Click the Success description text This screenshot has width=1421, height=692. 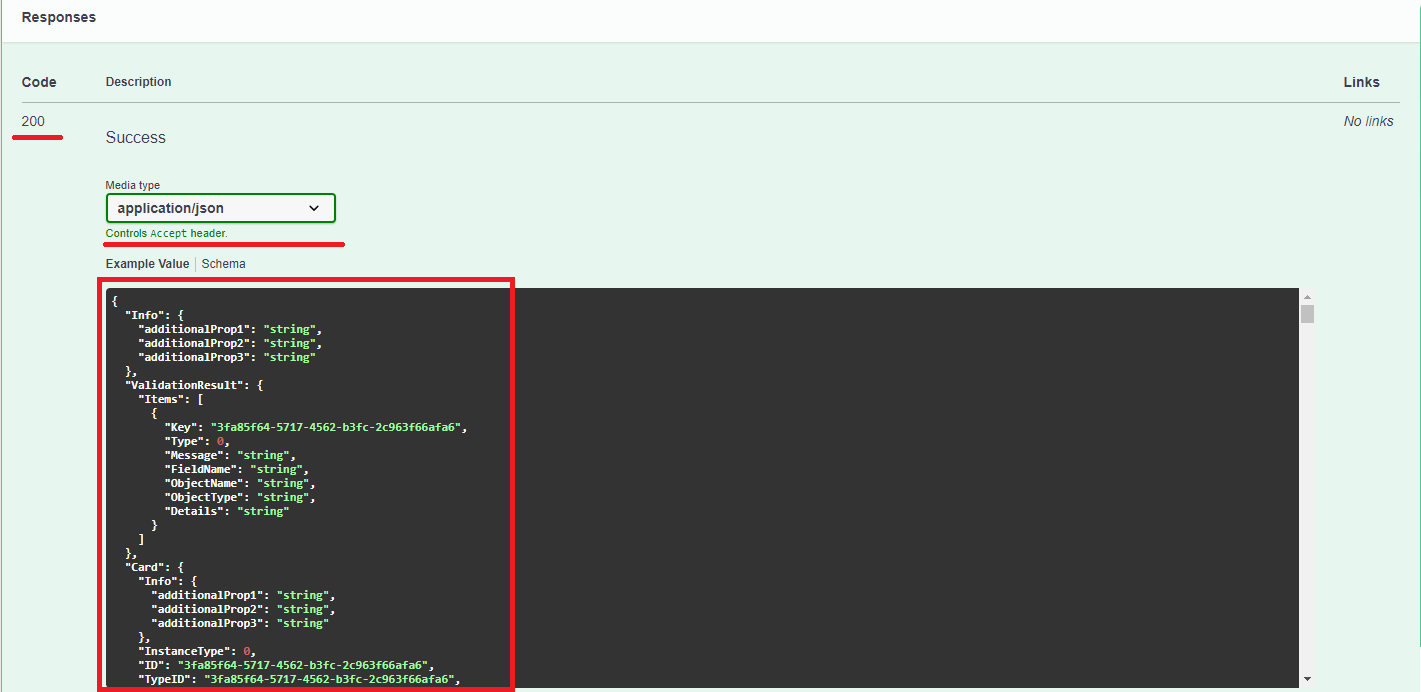pyautogui.click(x=136, y=138)
